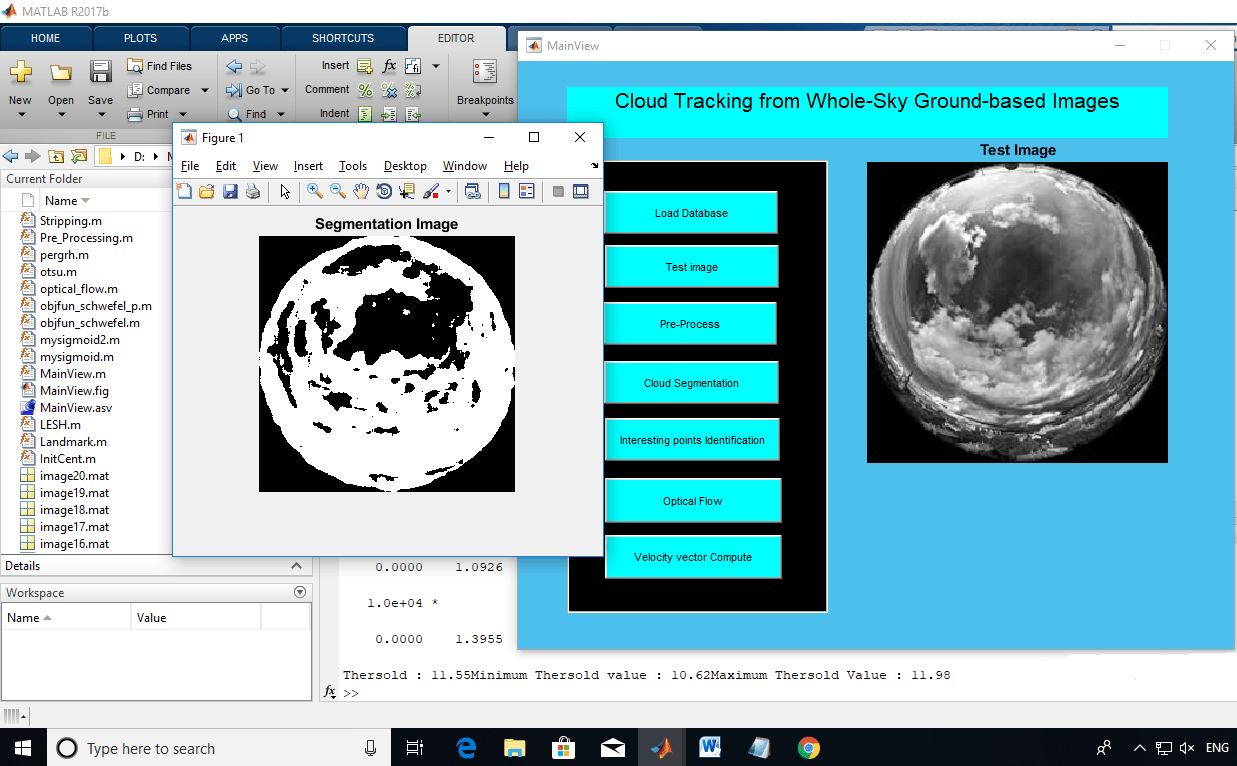Insert a function using the fx icon
Viewport: 1237px width, 766px height.
coord(389,65)
